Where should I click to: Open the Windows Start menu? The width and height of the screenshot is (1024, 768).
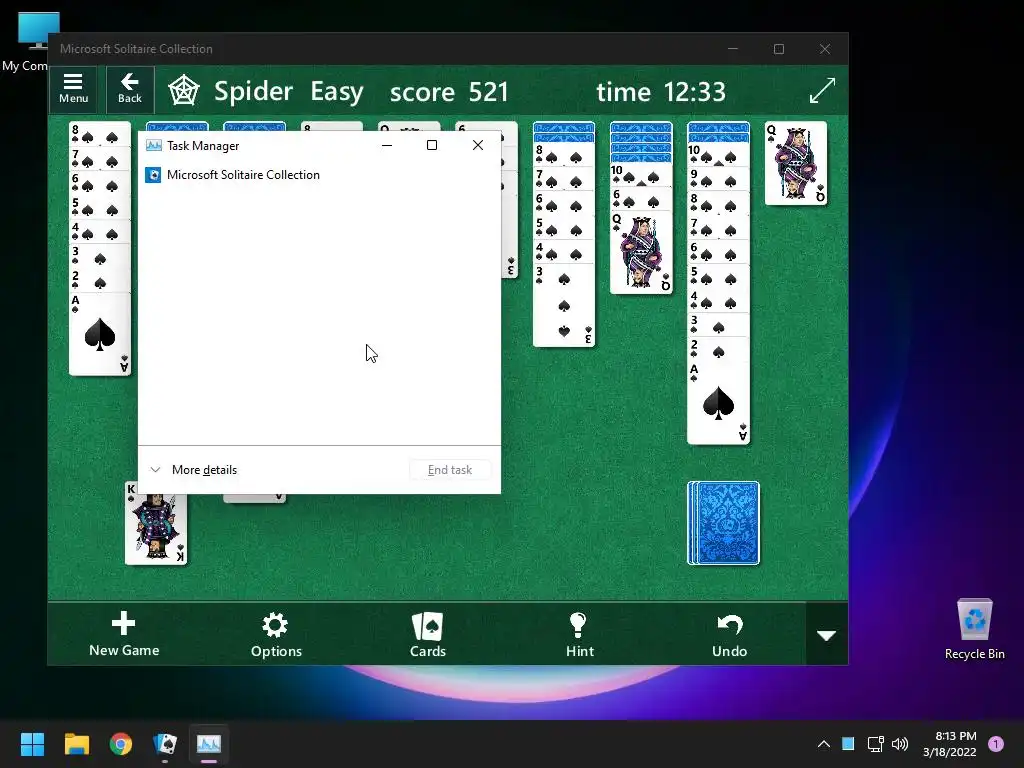(x=32, y=744)
